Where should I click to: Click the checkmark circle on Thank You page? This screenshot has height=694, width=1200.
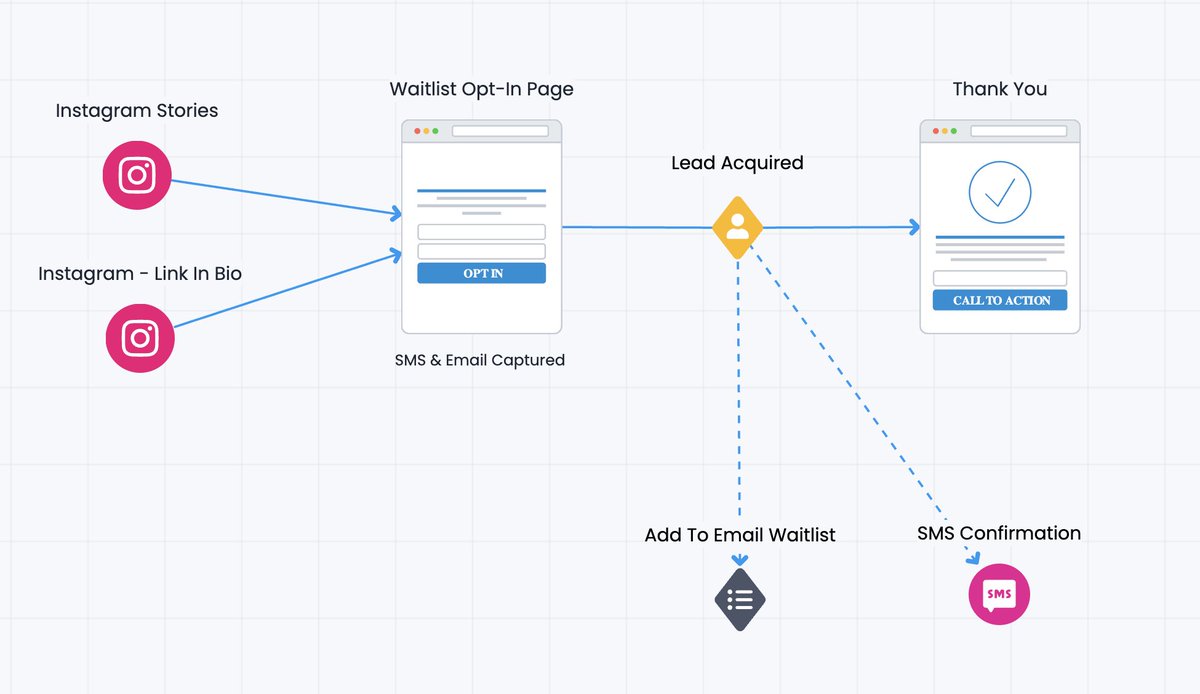(1000, 192)
